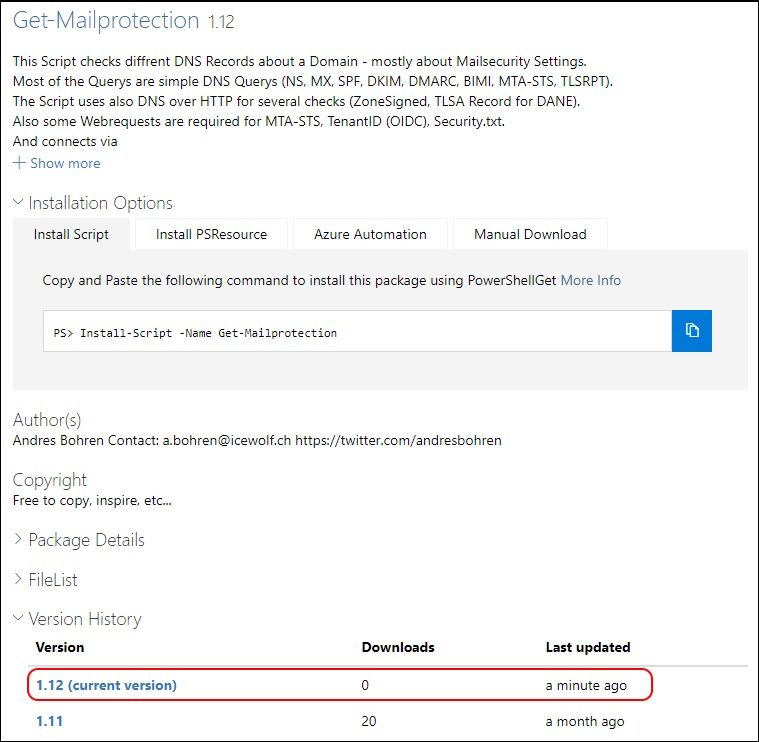Click the Copyright heading
The height and width of the screenshot is (742, 759).
[x=49, y=480]
